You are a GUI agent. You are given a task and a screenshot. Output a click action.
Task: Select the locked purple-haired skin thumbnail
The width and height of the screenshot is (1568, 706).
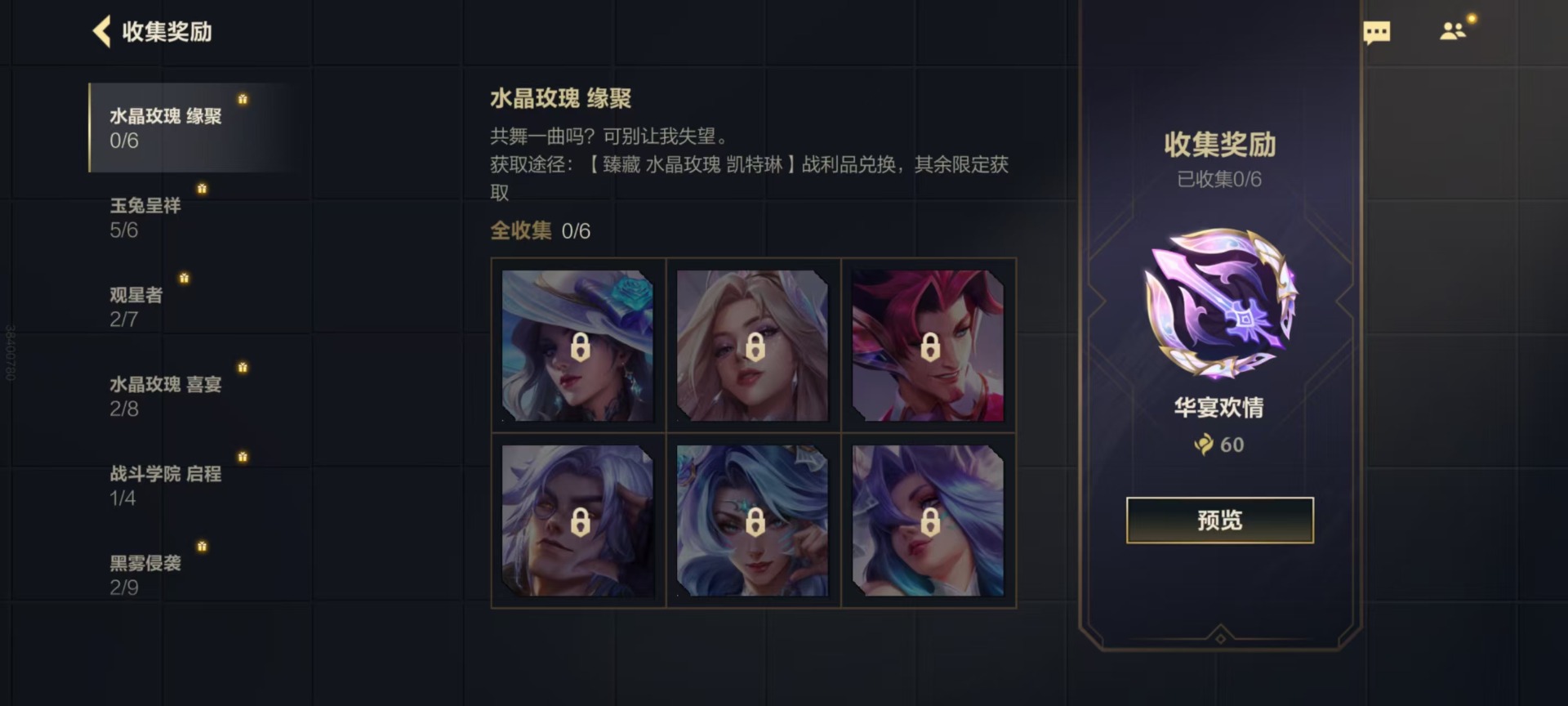click(928, 521)
